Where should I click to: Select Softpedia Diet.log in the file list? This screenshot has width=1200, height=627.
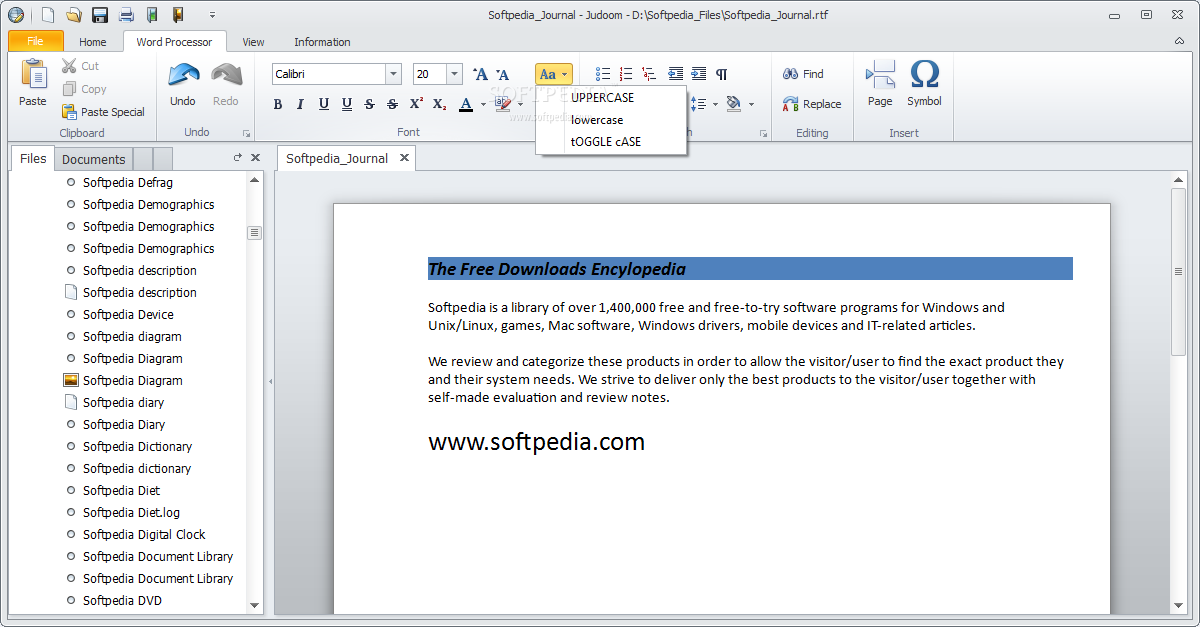tap(131, 513)
